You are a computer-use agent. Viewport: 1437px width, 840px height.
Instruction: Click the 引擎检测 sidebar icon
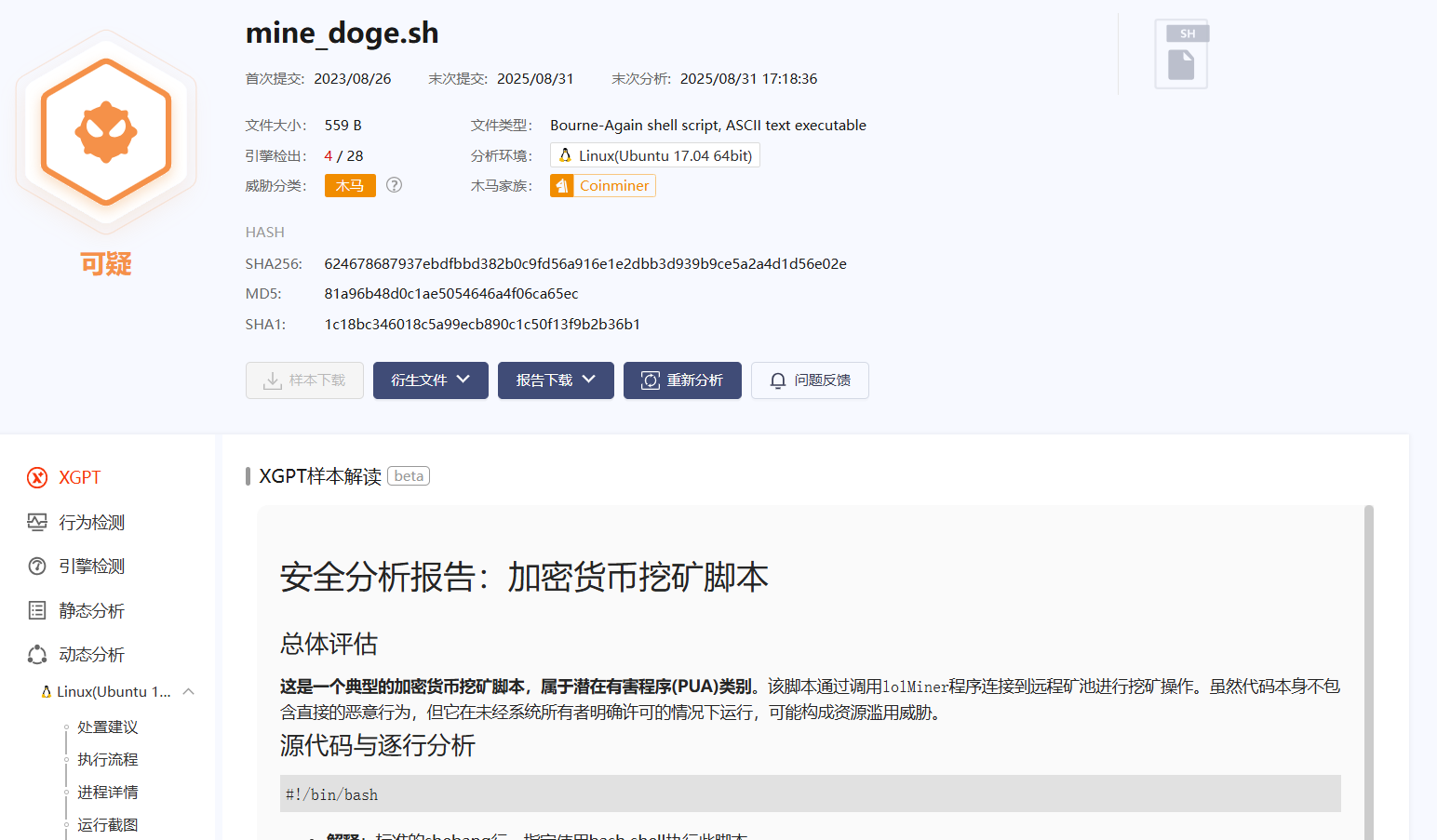tap(37, 567)
